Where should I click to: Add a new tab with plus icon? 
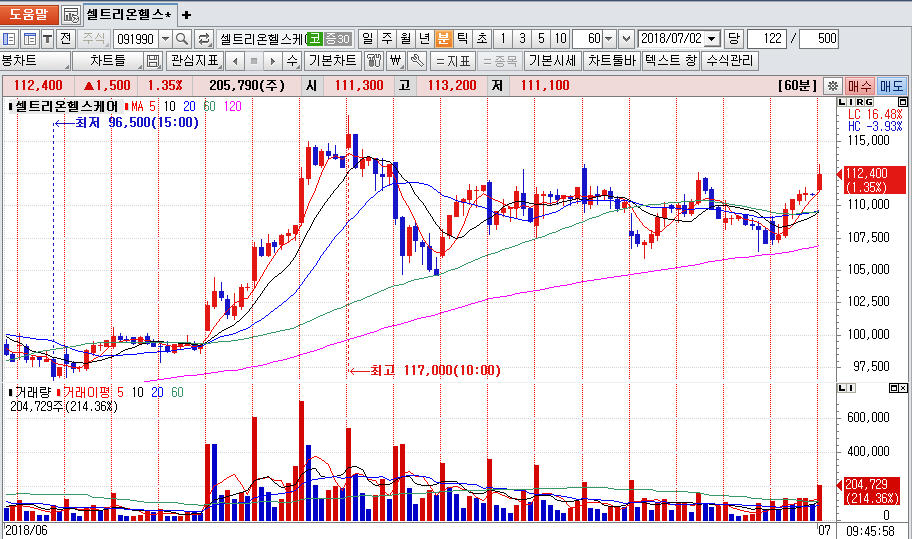coord(186,15)
